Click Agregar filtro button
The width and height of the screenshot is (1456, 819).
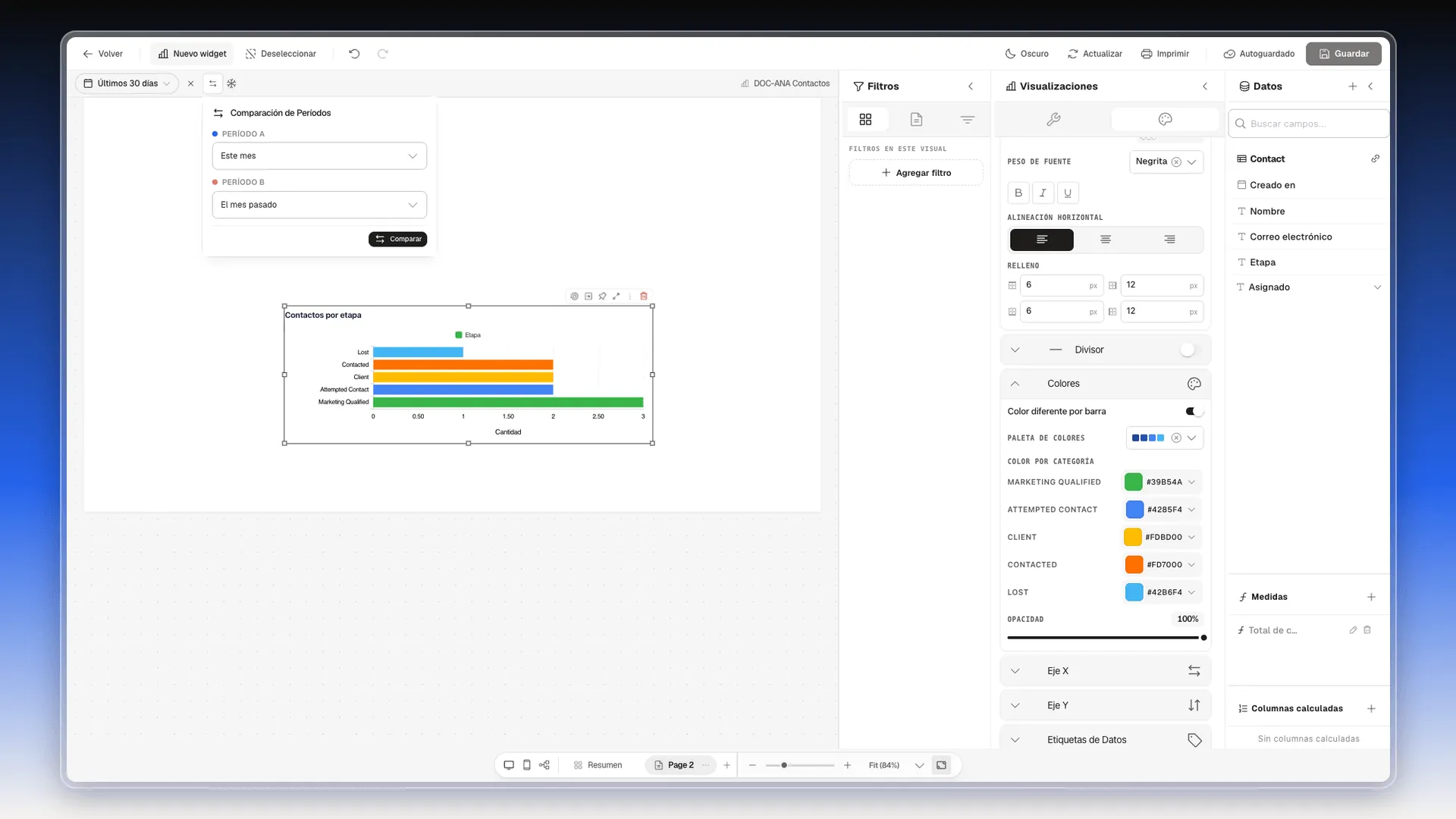click(x=915, y=173)
